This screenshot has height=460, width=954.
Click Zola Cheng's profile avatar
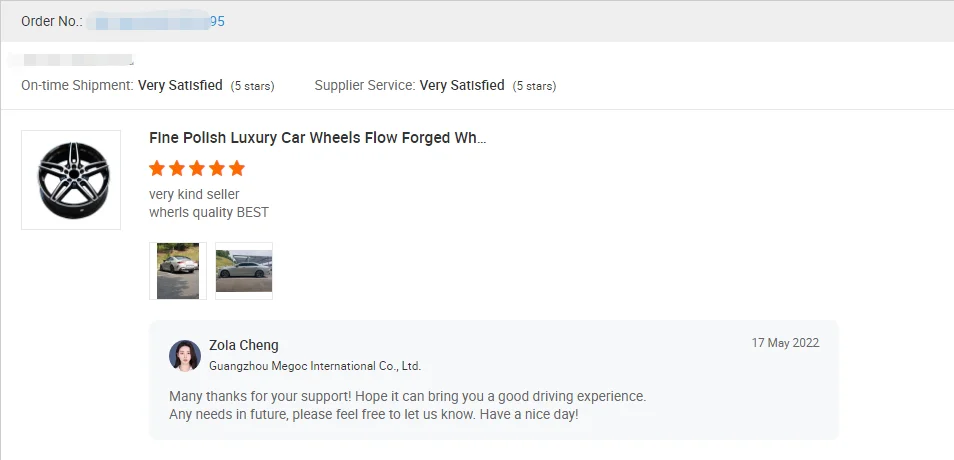185,356
